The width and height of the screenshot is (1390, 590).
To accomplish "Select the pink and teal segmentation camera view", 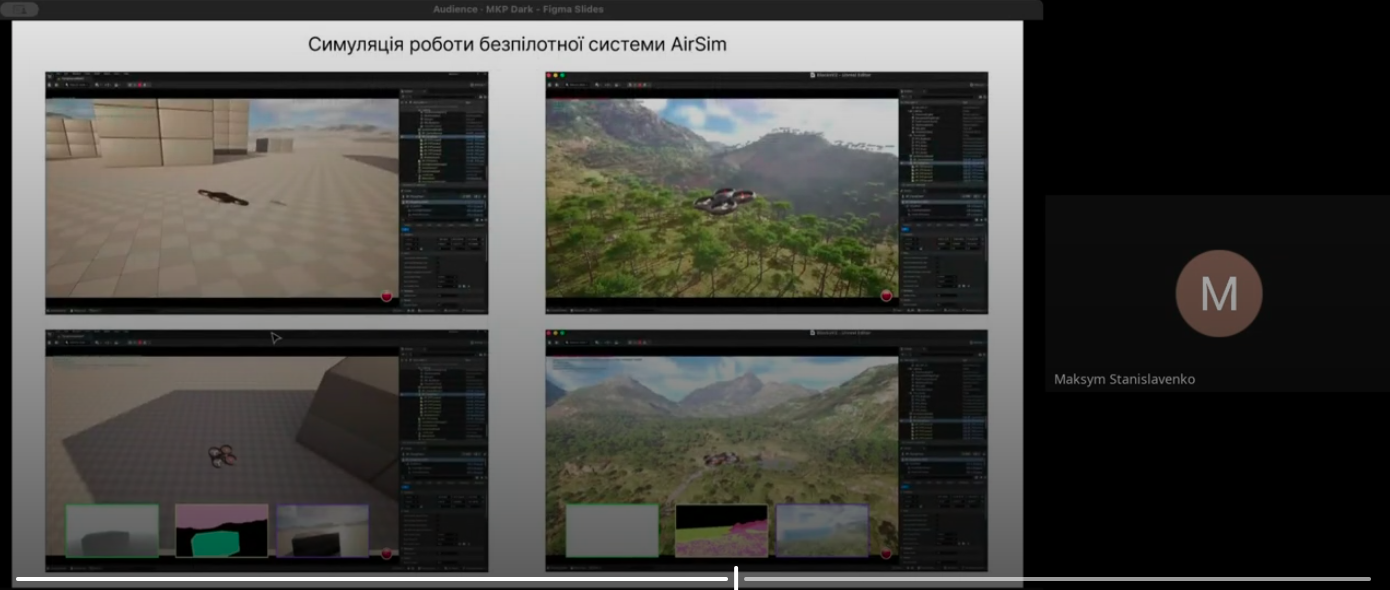I will [222, 530].
